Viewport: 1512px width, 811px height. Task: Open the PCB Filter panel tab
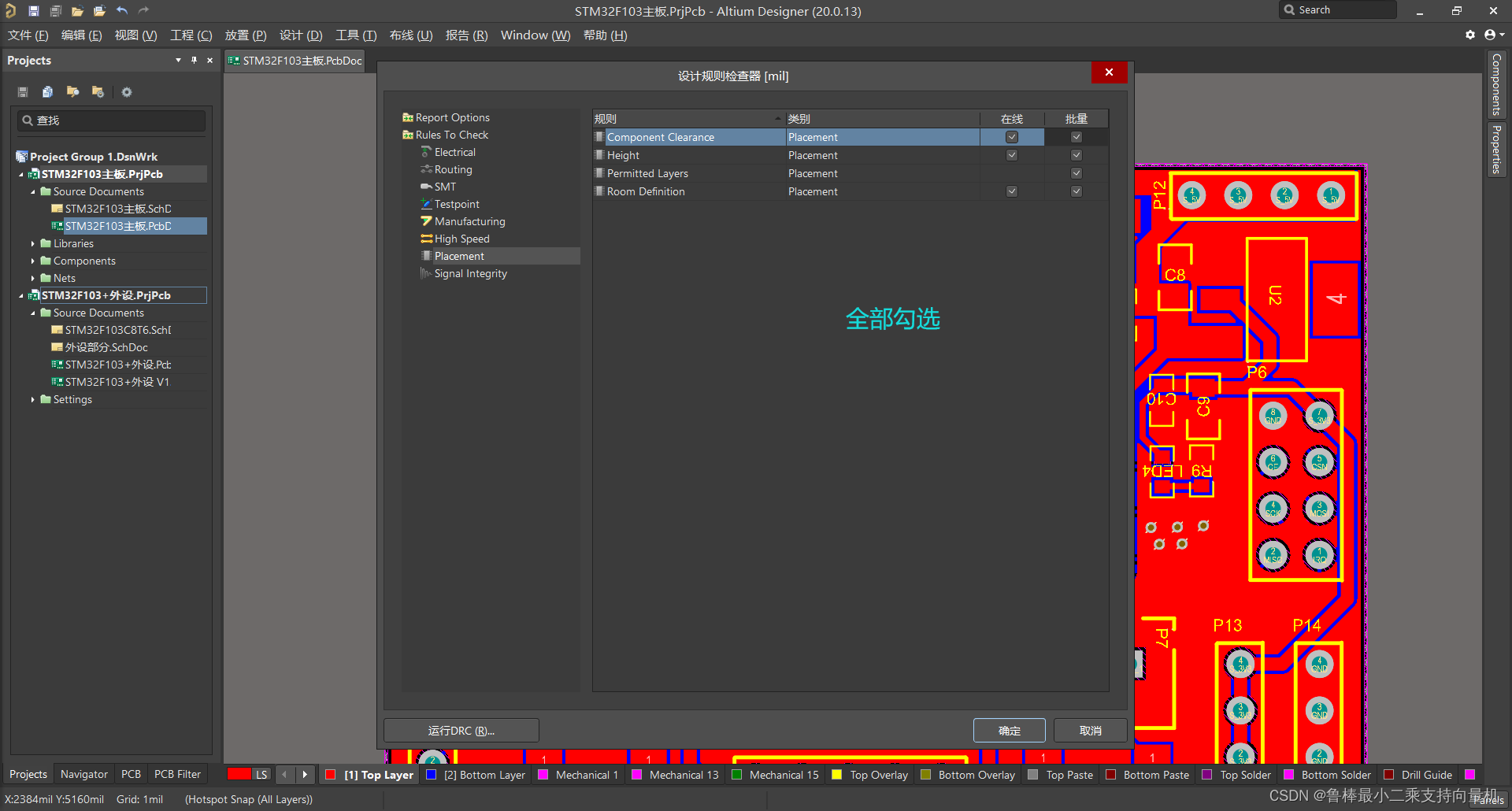click(177, 774)
